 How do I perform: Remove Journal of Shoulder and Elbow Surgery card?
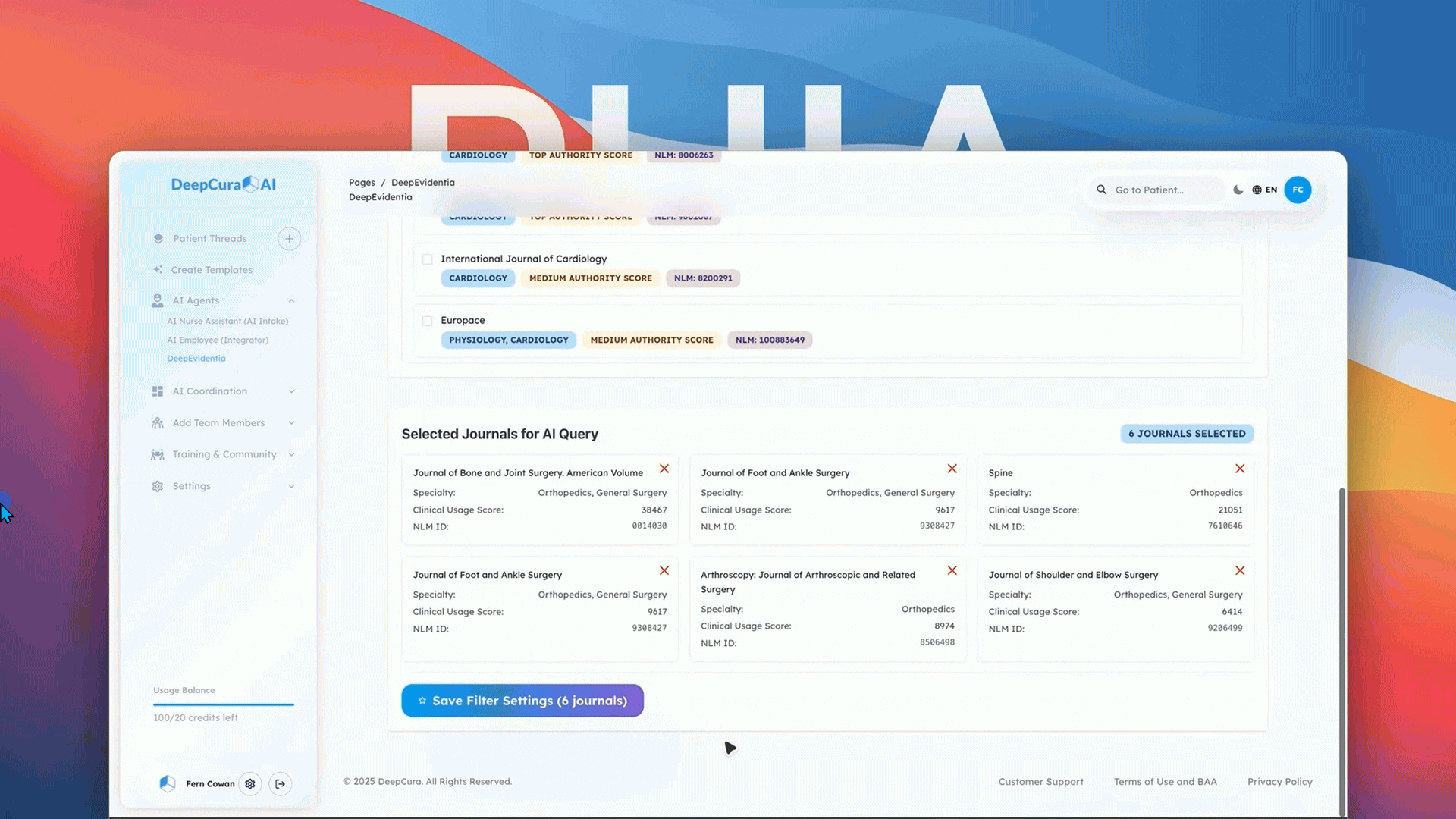pyautogui.click(x=1240, y=570)
